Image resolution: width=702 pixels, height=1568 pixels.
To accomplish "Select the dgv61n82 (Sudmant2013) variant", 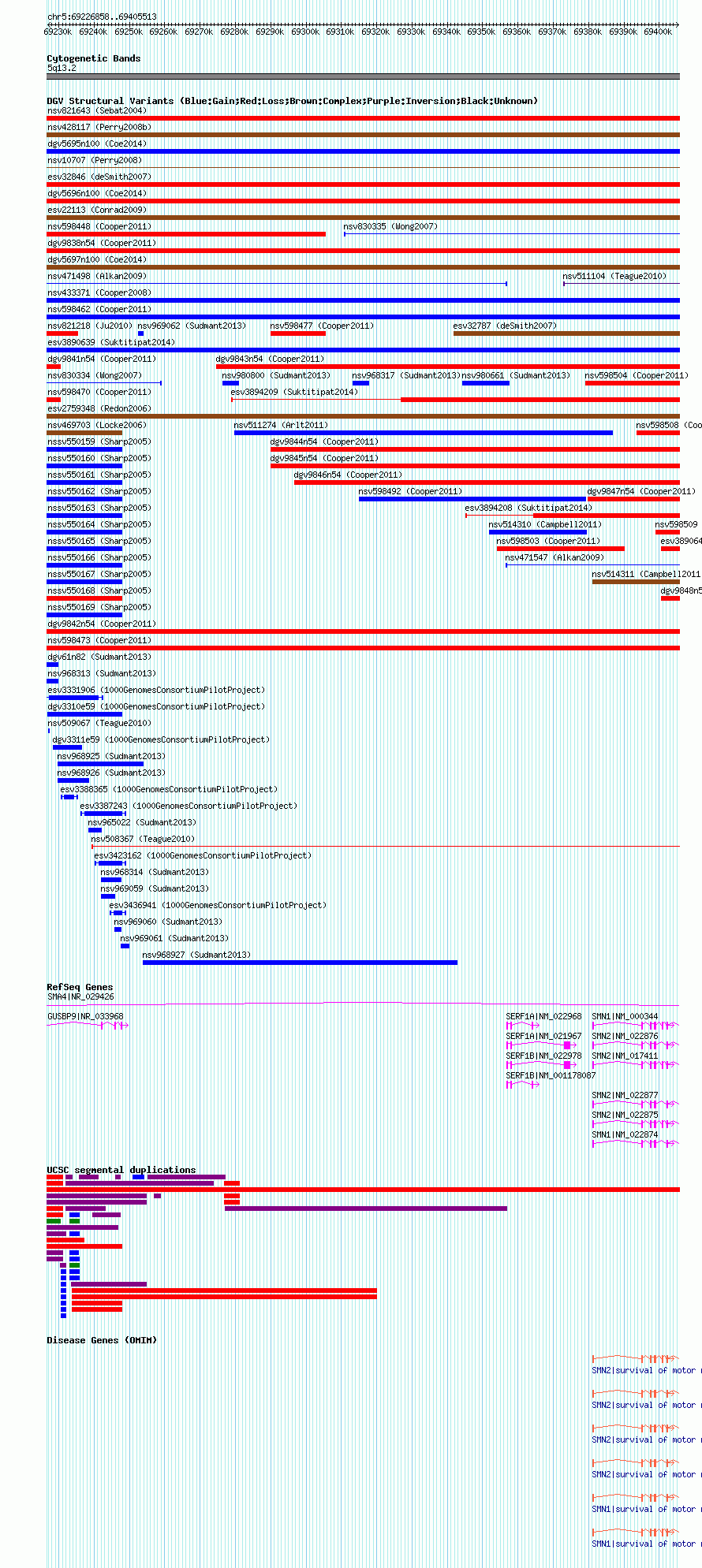I will tap(53, 665).
